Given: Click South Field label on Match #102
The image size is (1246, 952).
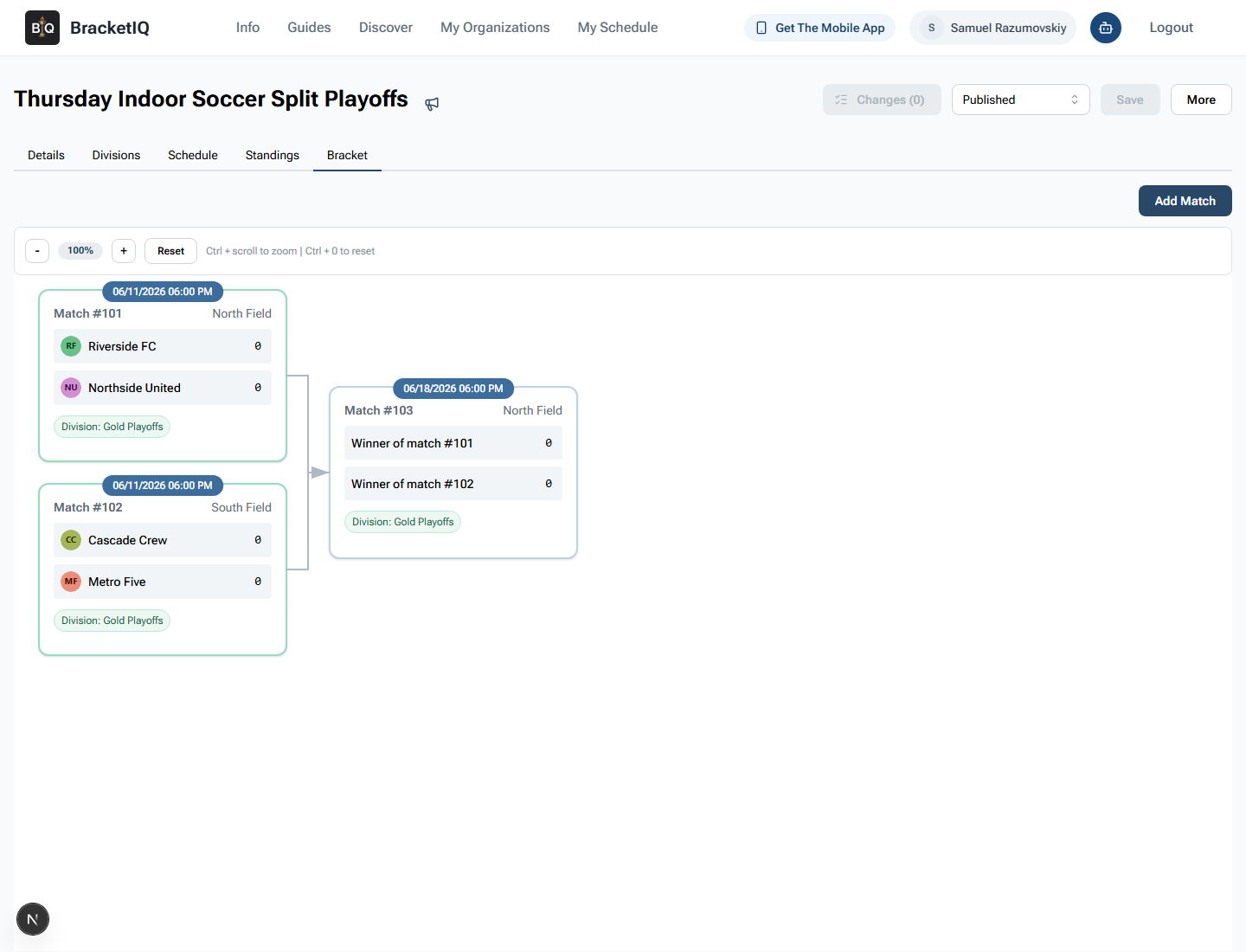Looking at the screenshot, I should (x=241, y=507).
